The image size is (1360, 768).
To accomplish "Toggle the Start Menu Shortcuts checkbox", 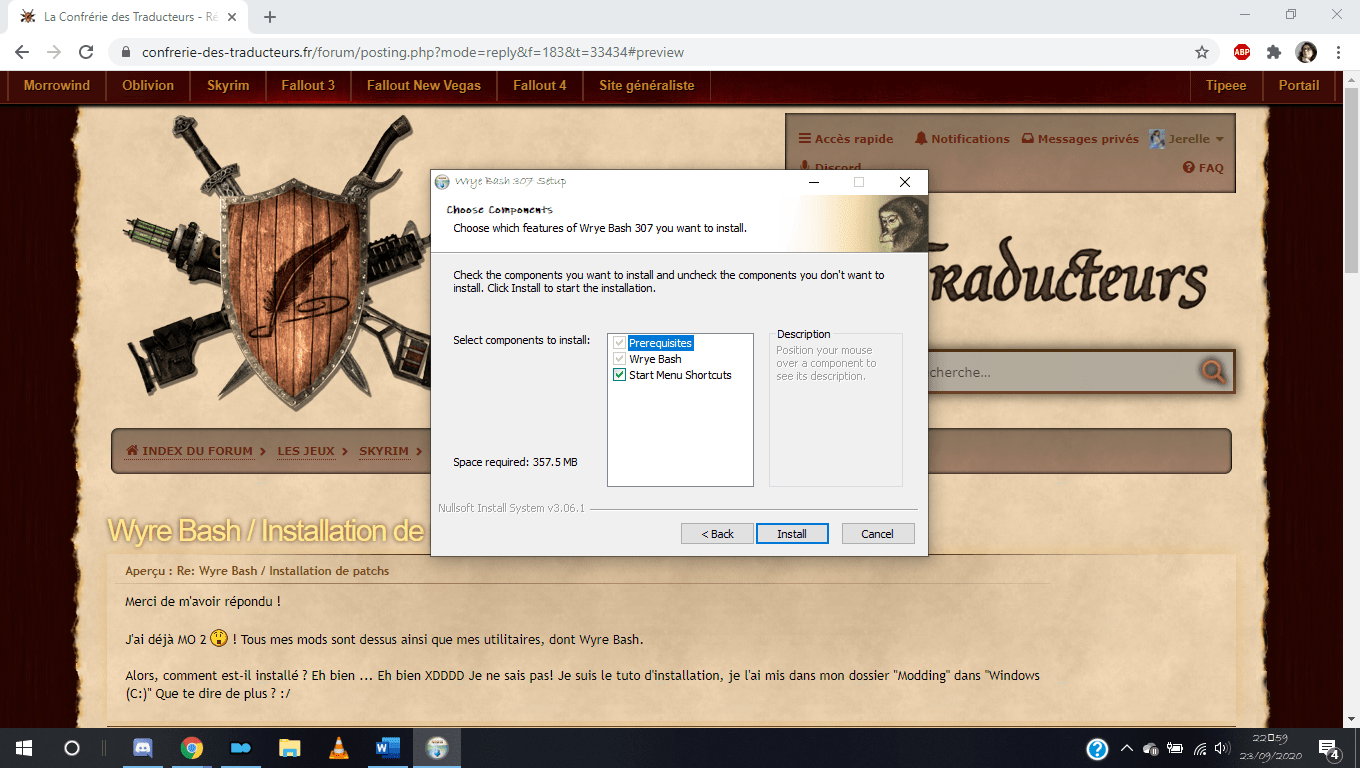I will (620, 375).
